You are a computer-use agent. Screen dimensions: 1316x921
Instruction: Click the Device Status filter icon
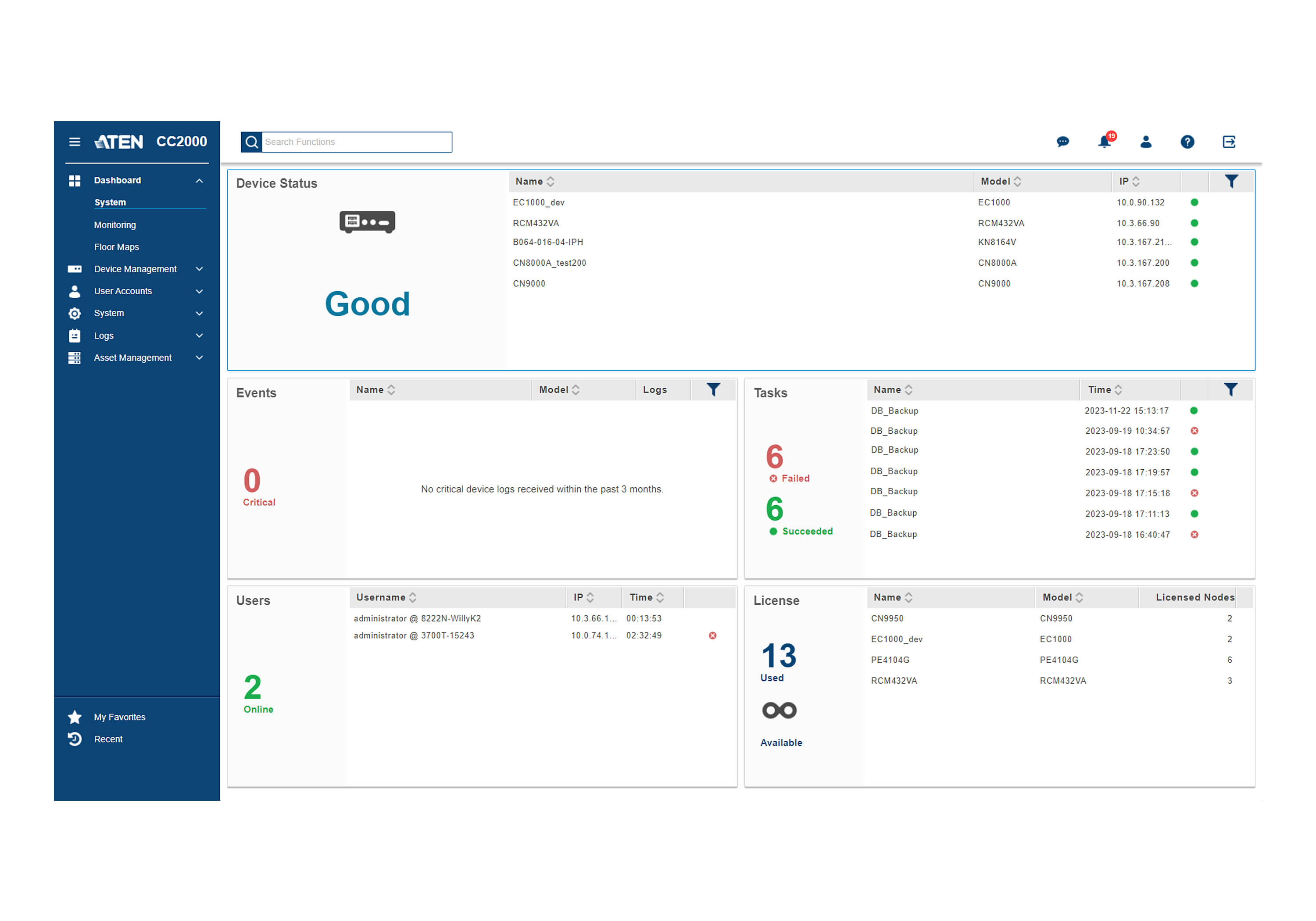point(1231,182)
